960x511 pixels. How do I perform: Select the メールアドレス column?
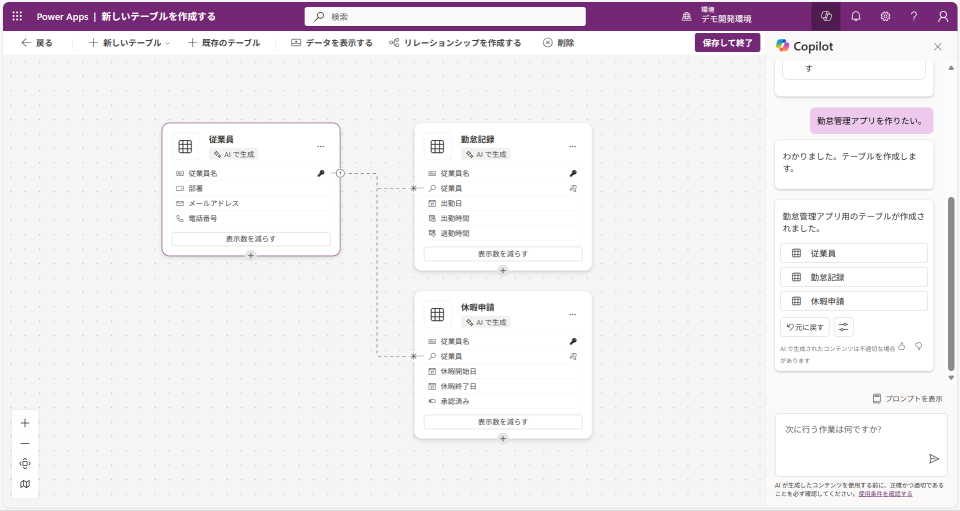point(251,203)
